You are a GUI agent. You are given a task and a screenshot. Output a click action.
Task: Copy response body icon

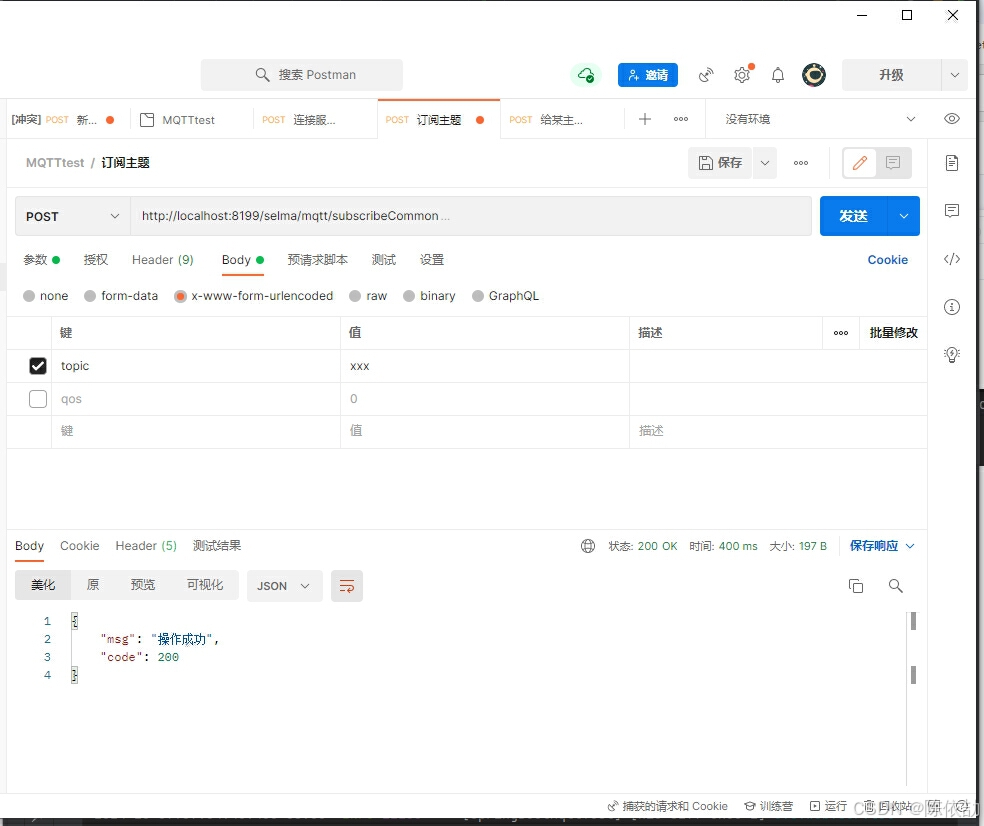(x=855, y=586)
